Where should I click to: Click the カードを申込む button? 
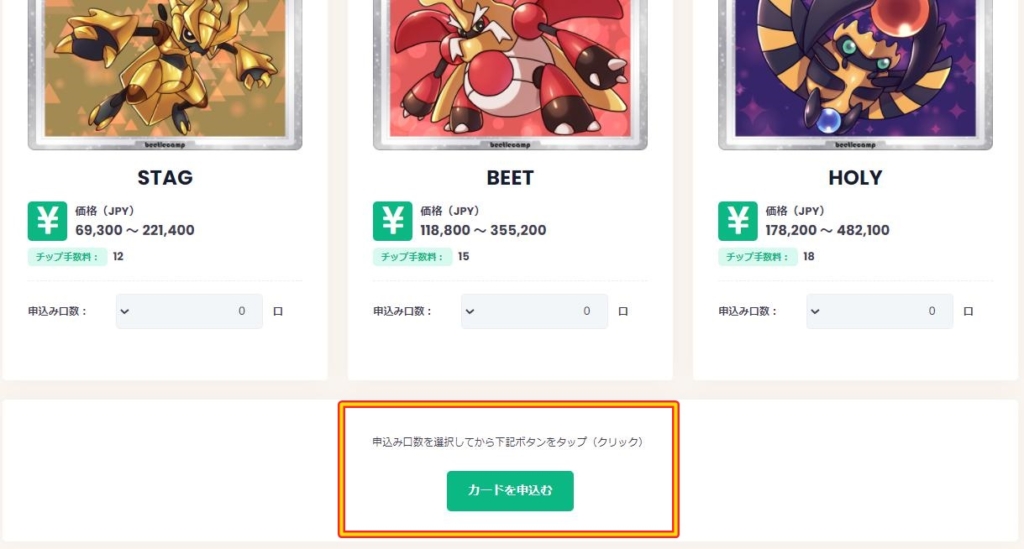[510, 491]
